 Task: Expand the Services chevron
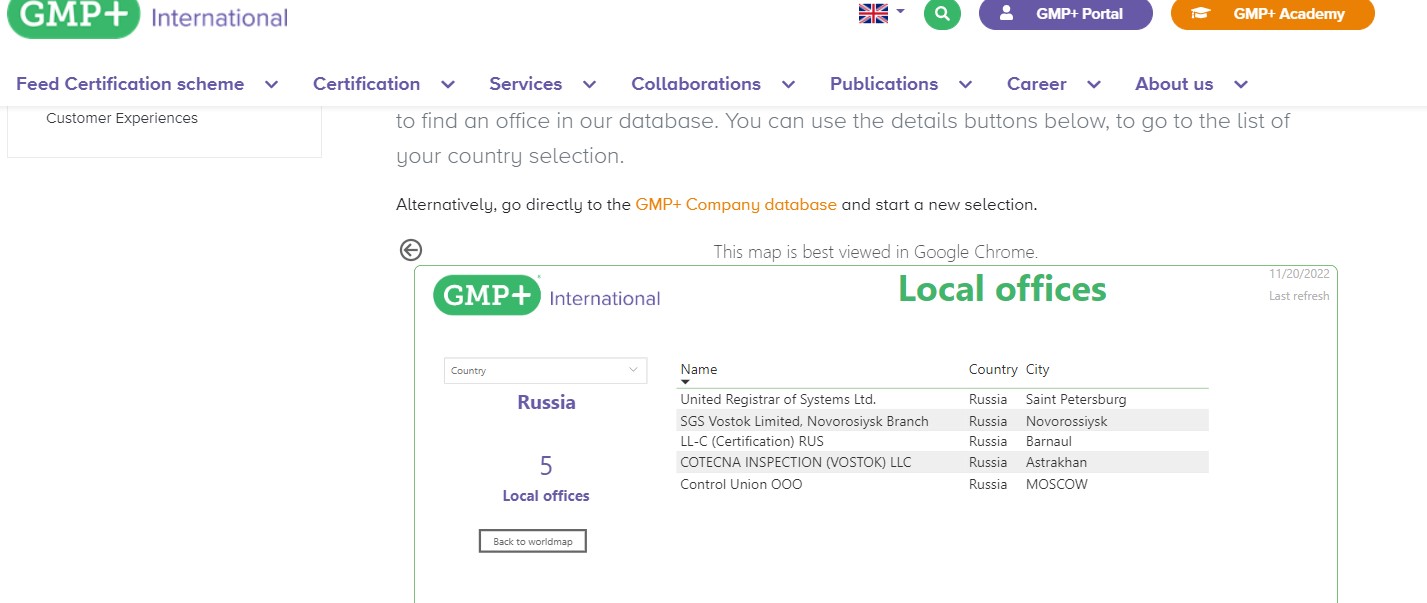[590, 85]
